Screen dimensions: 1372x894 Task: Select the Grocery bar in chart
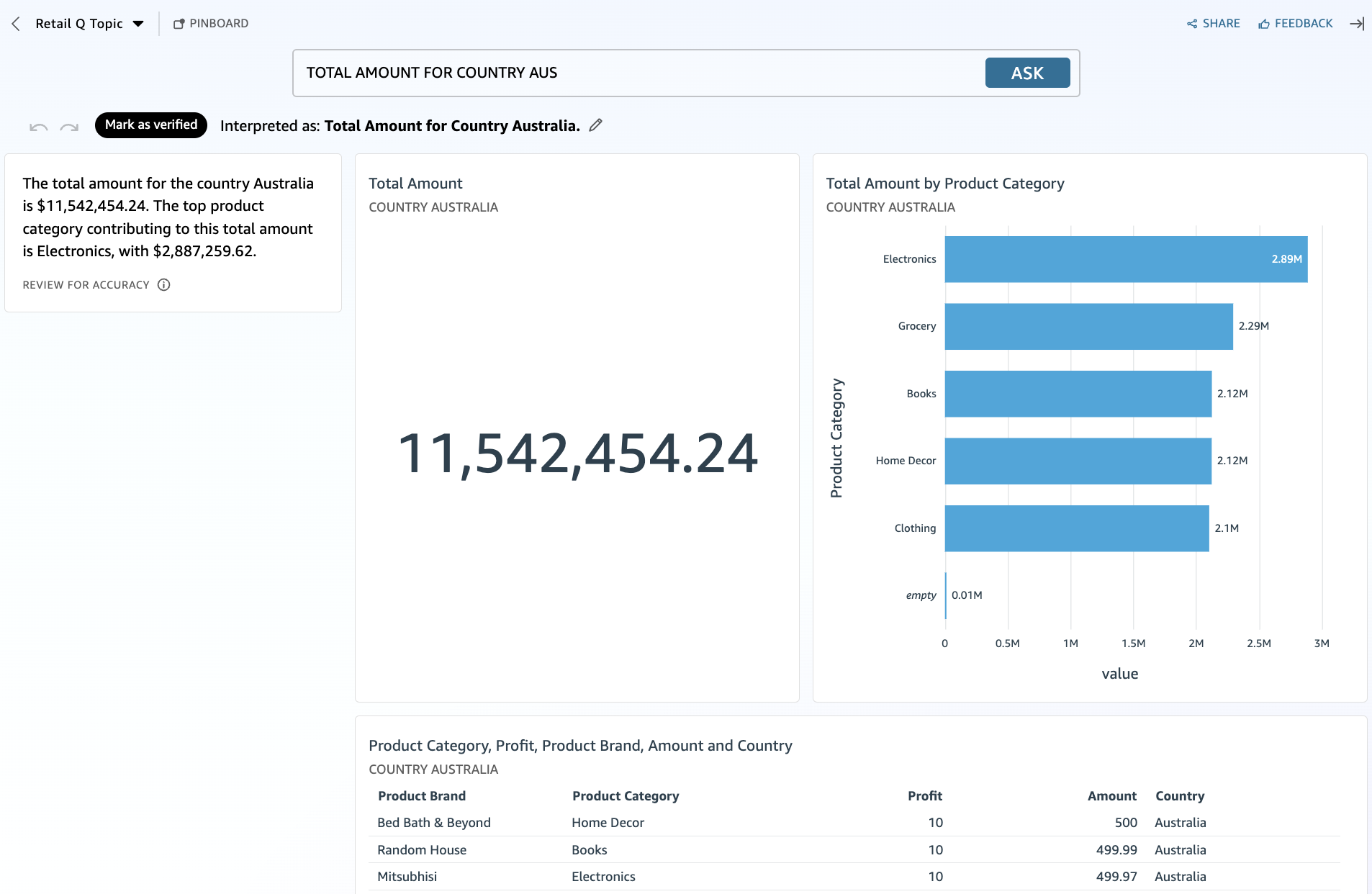coord(1088,326)
